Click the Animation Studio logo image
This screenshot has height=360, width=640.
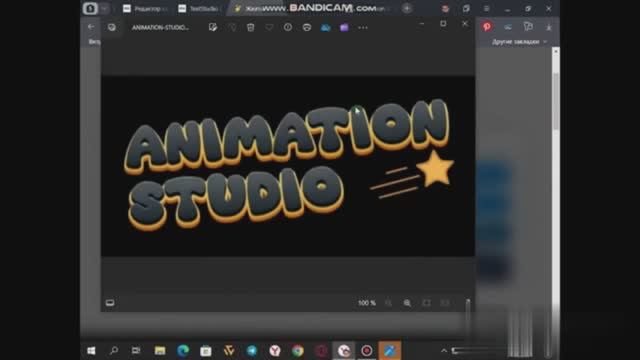coord(288,166)
